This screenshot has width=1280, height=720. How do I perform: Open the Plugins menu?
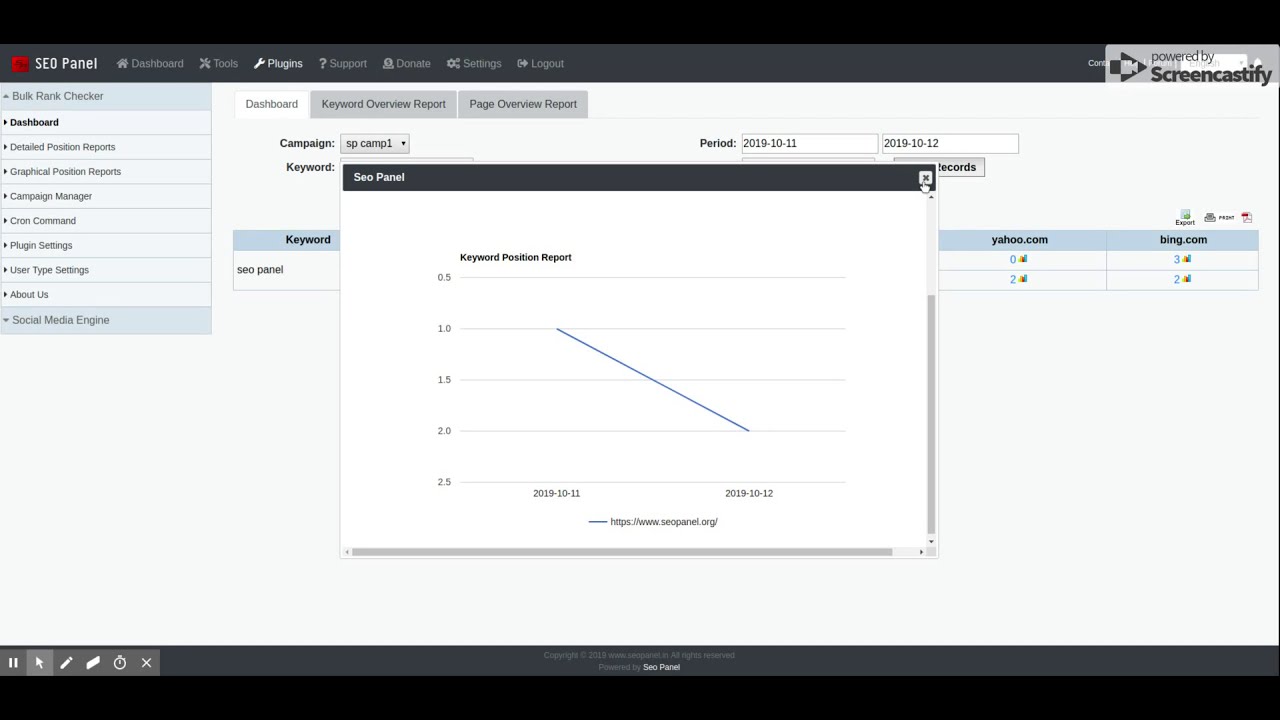click(x=278, y=63)
